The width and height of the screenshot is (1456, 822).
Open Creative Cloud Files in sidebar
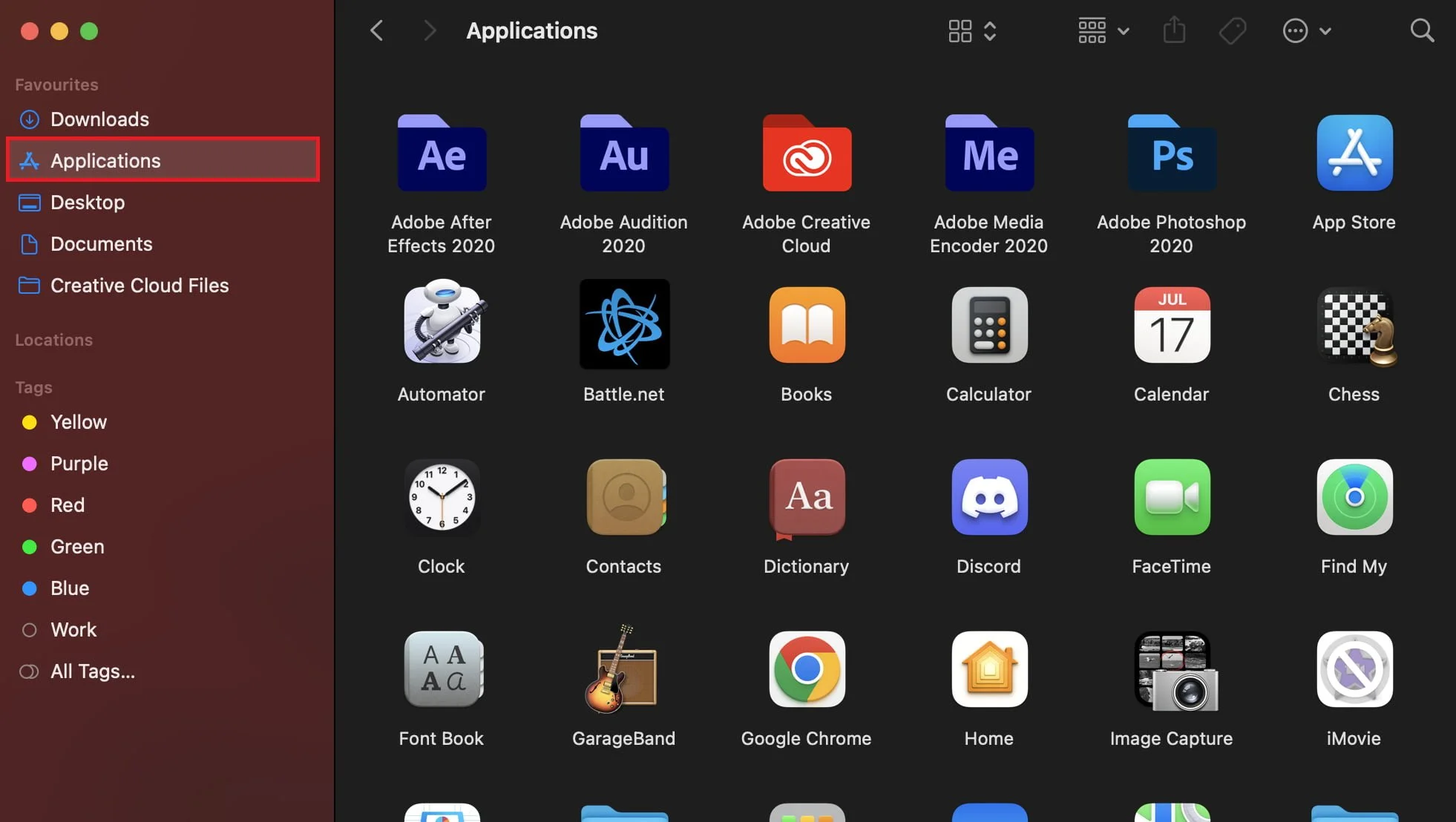140,286
